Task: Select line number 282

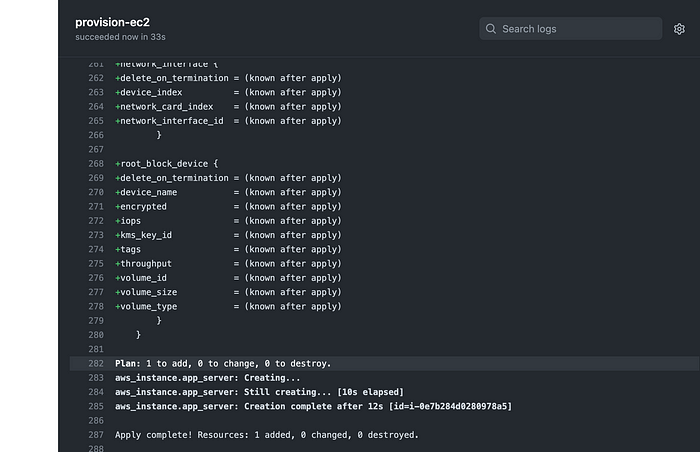Action: 96,364
